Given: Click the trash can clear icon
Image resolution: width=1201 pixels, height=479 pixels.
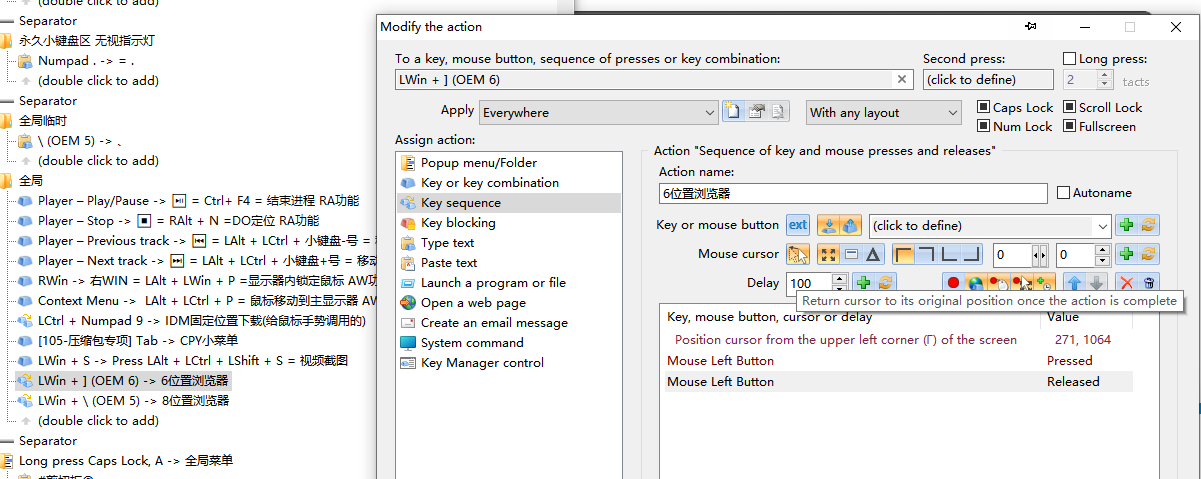Looking at the screenshot, I should coord(1149,283).
